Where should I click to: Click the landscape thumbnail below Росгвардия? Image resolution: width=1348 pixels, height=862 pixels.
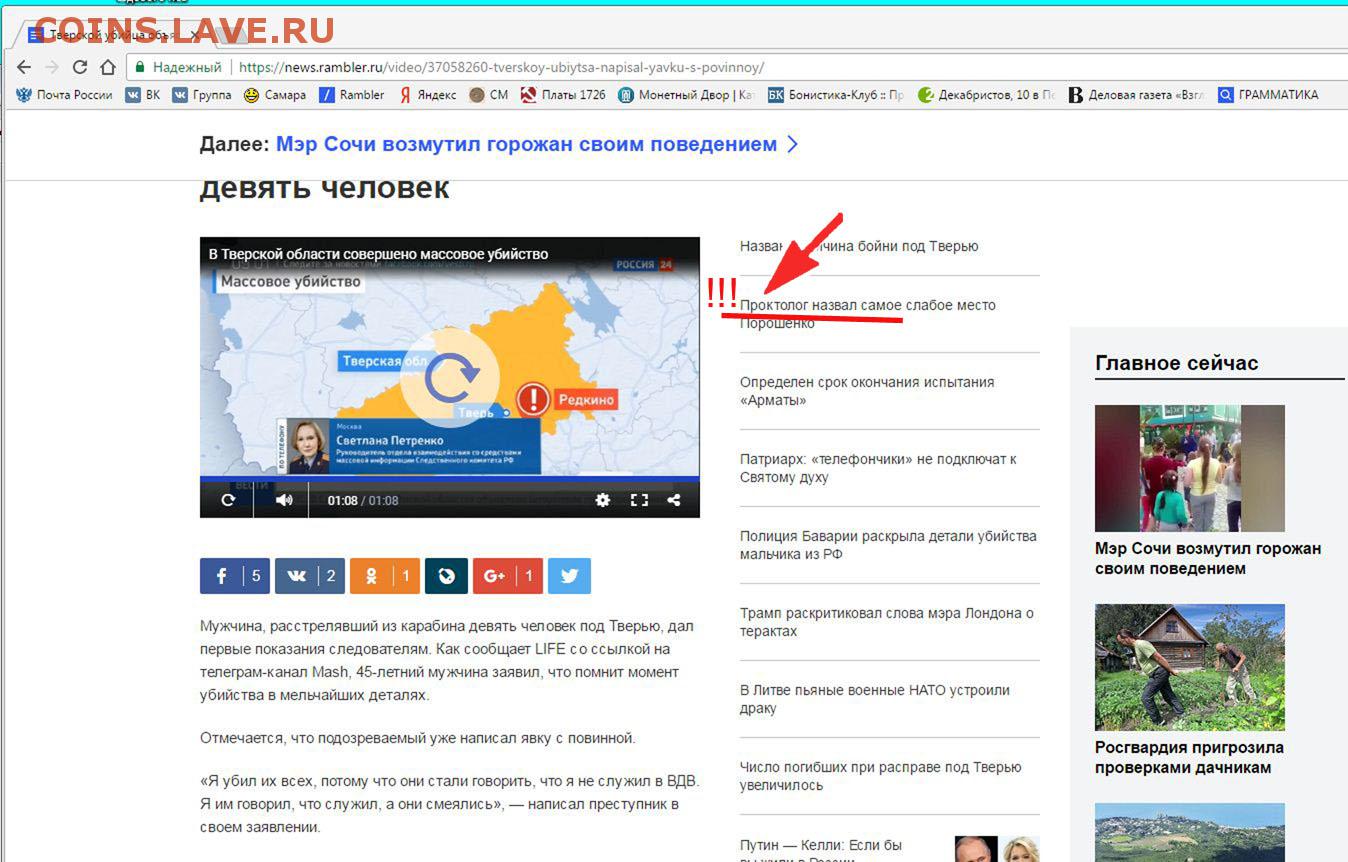click(1190, 832)
